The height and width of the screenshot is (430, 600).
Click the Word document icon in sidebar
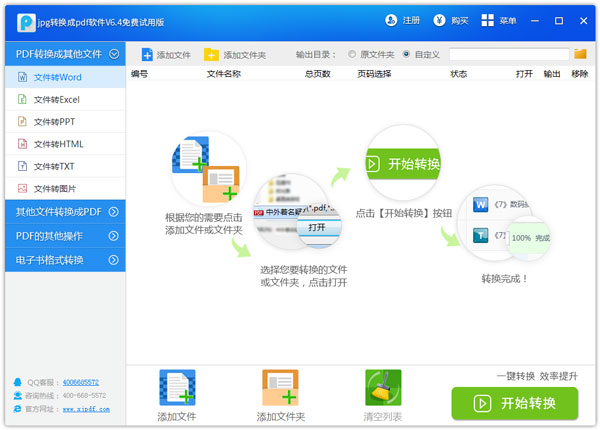coord(23,77)
